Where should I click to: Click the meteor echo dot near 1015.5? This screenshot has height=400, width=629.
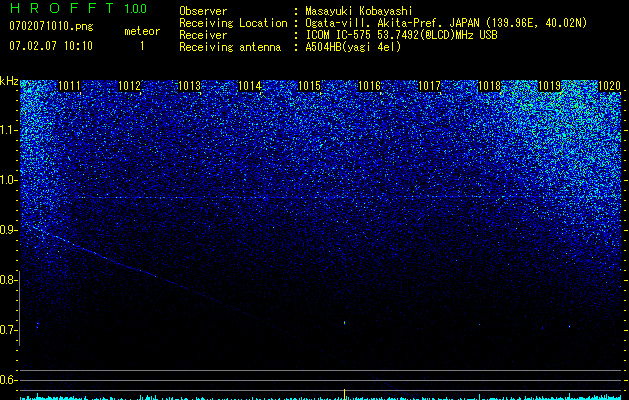[x=345, y=322]
